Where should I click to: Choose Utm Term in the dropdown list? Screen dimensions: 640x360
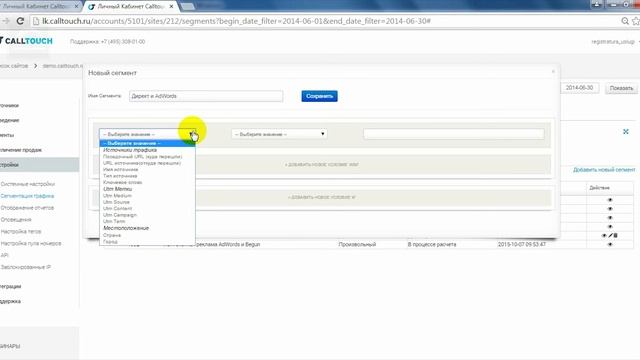(x=114, y=221)
